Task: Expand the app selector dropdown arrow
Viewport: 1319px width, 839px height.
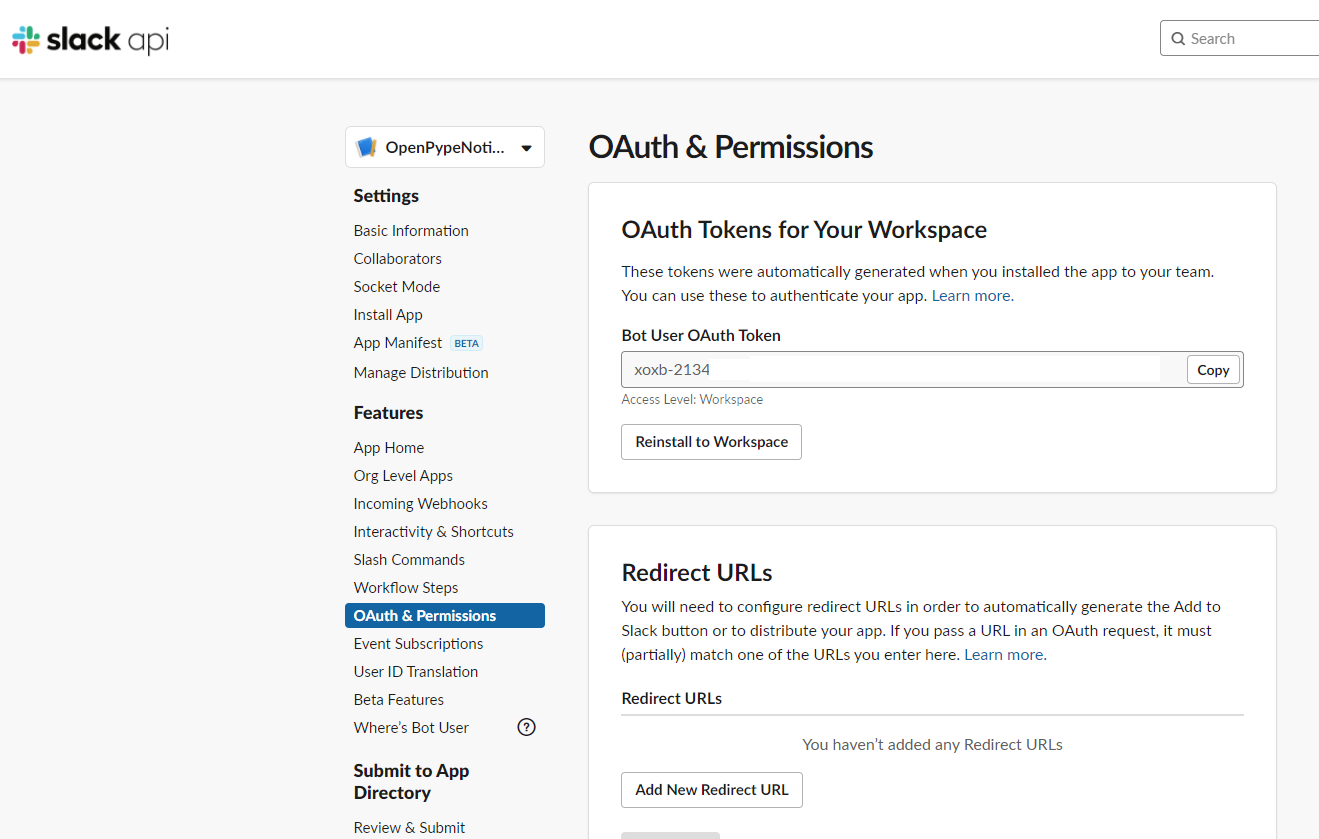Action: click(x=527, y=148)
